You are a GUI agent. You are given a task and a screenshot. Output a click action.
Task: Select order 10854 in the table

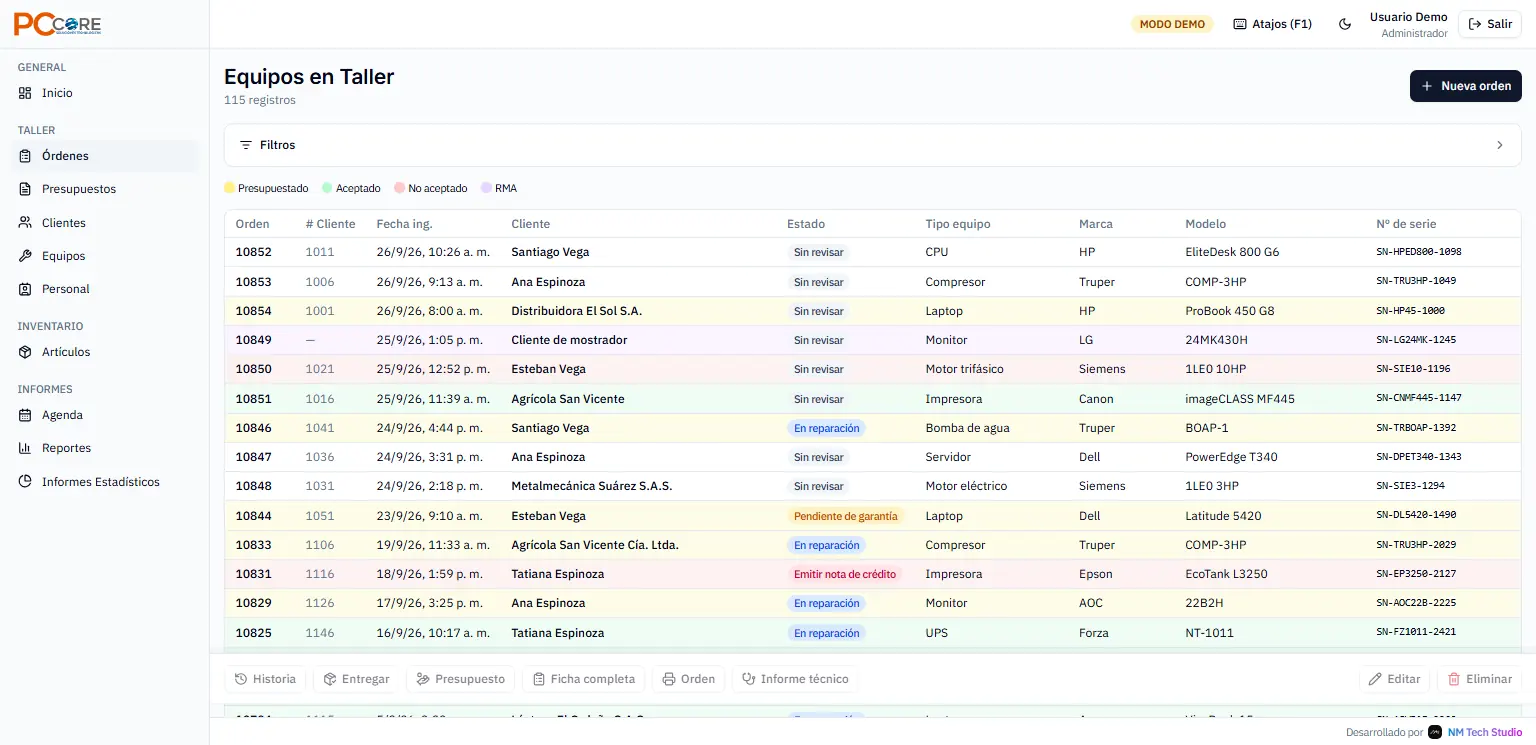point(872,311)
